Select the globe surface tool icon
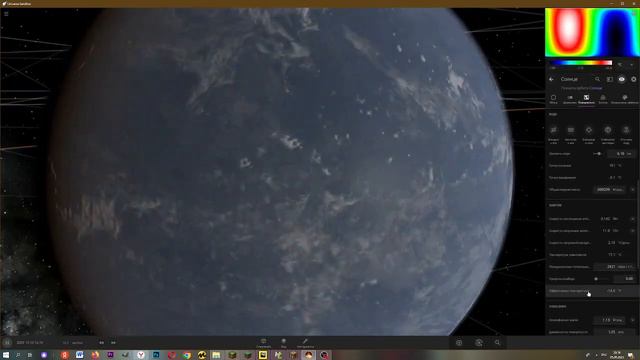 [608, 130]
